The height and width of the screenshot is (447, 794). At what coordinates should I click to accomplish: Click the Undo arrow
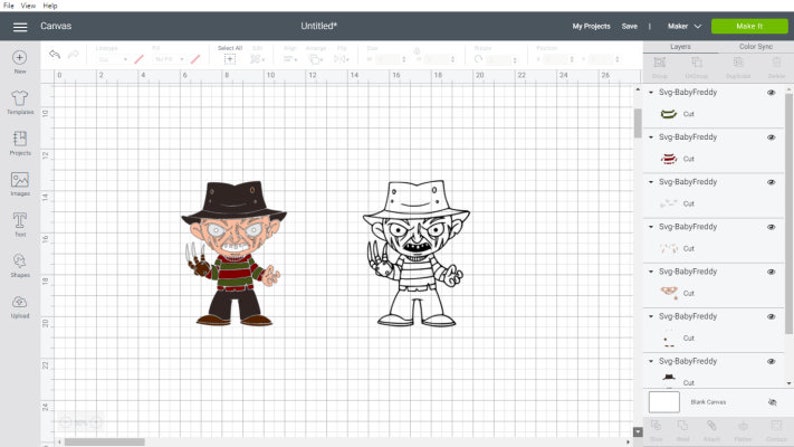55,54
